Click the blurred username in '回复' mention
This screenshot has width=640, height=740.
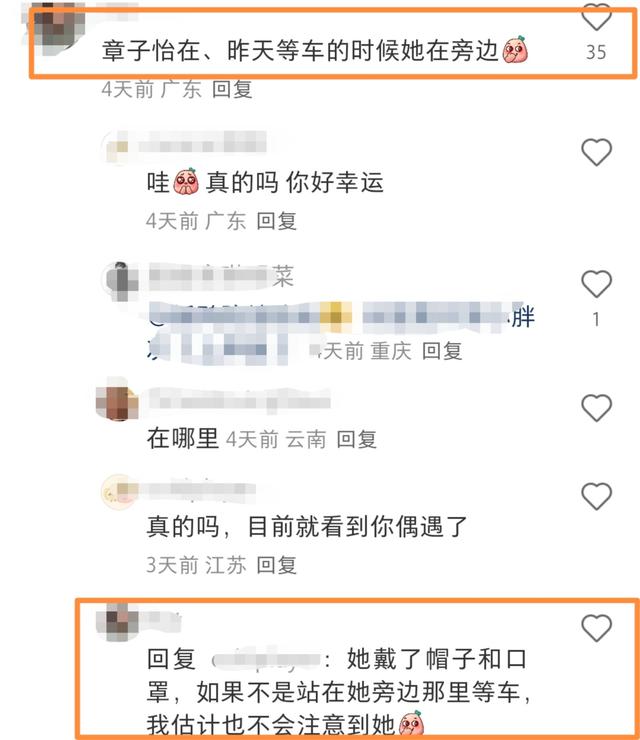coord(265,660)
